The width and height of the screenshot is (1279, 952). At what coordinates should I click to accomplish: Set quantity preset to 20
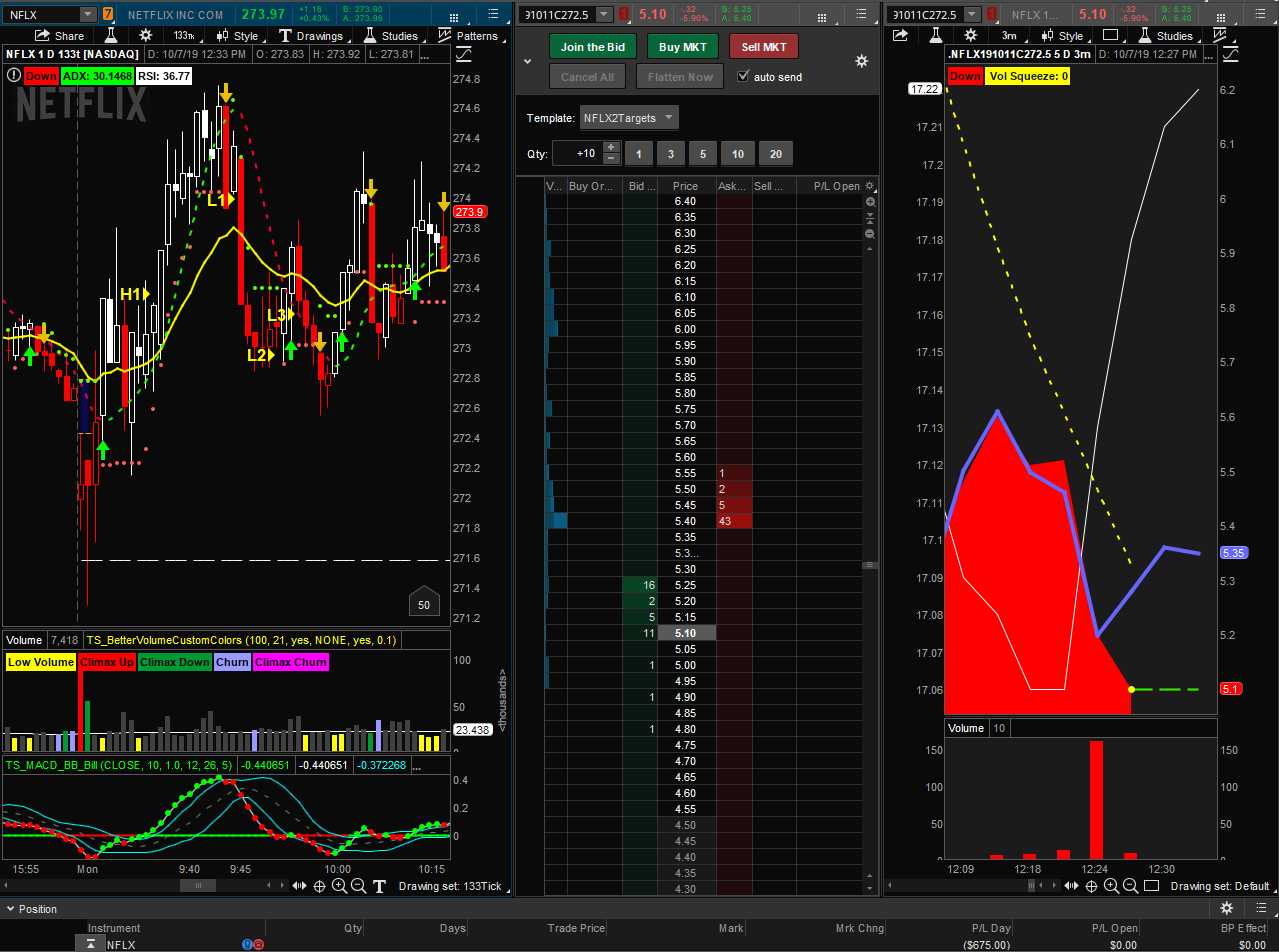[x=775, y=153]
